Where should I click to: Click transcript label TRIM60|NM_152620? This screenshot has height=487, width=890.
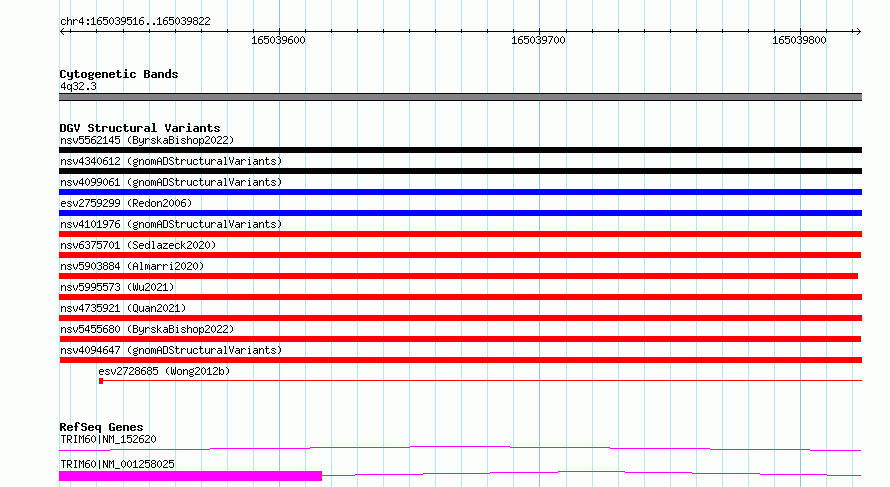point(108,439)
